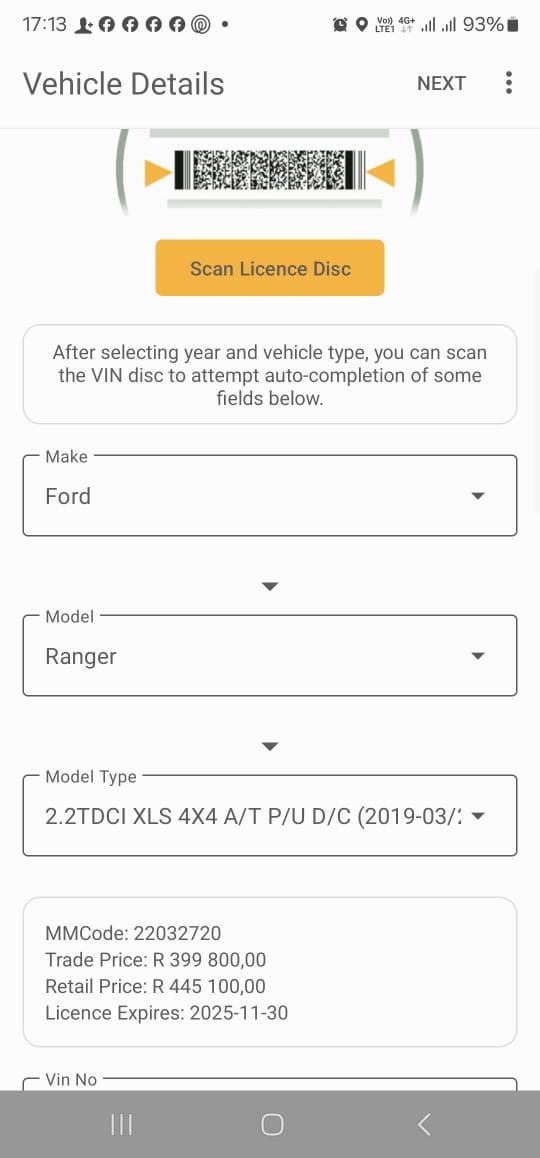Tap the small chevron below Make field
This screenshot has height=1158, width=540.
(x=270, y=586)
